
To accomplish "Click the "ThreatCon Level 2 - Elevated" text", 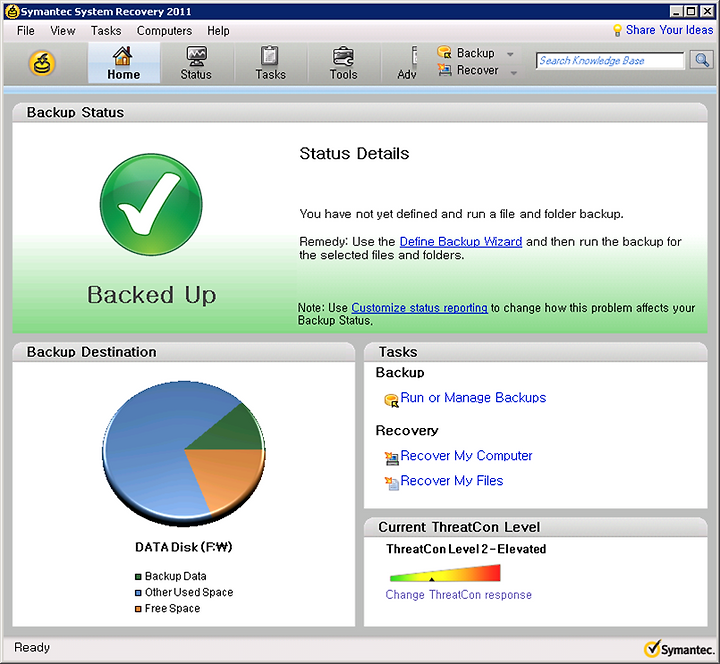I will point(466,549).
